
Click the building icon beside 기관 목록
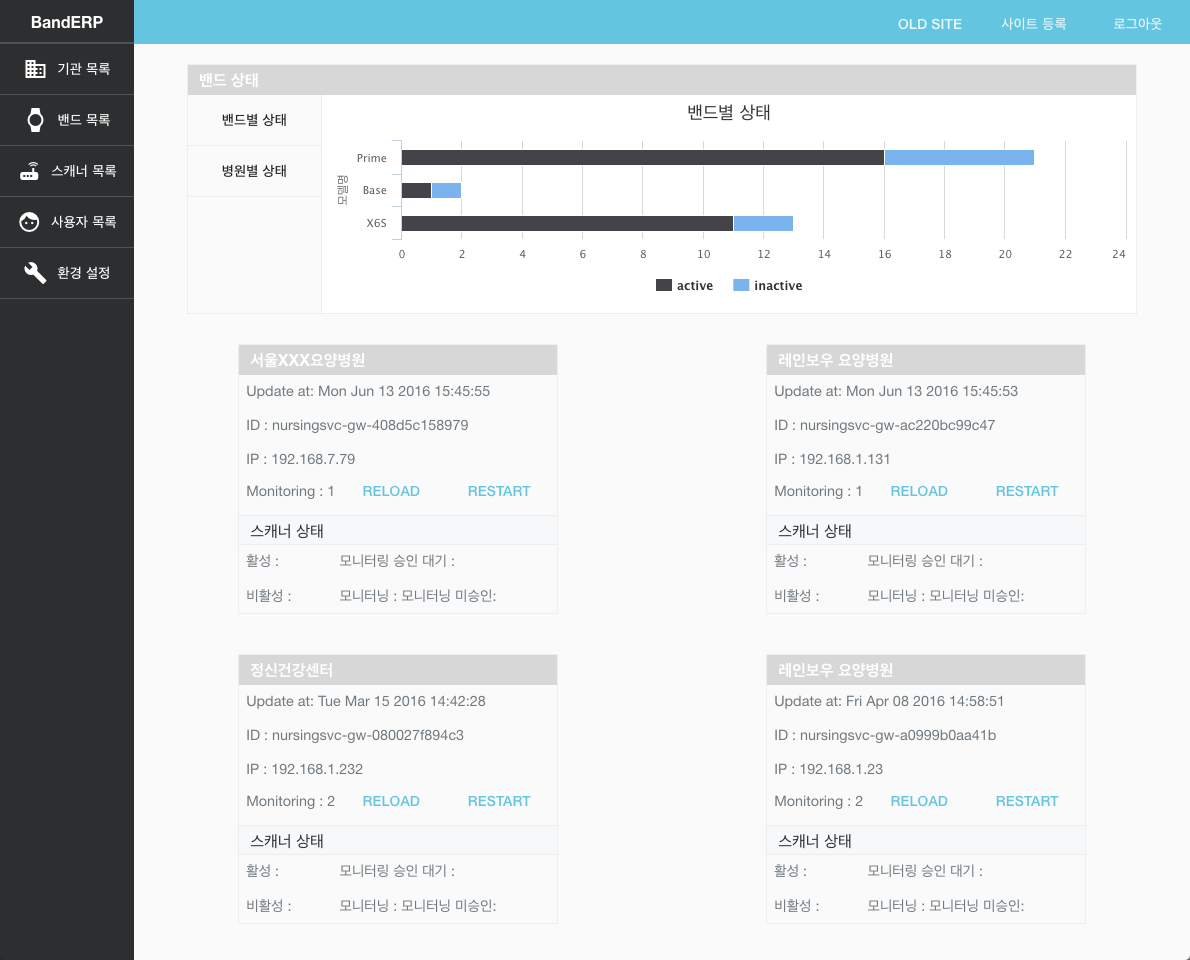[x=35, y=69]
